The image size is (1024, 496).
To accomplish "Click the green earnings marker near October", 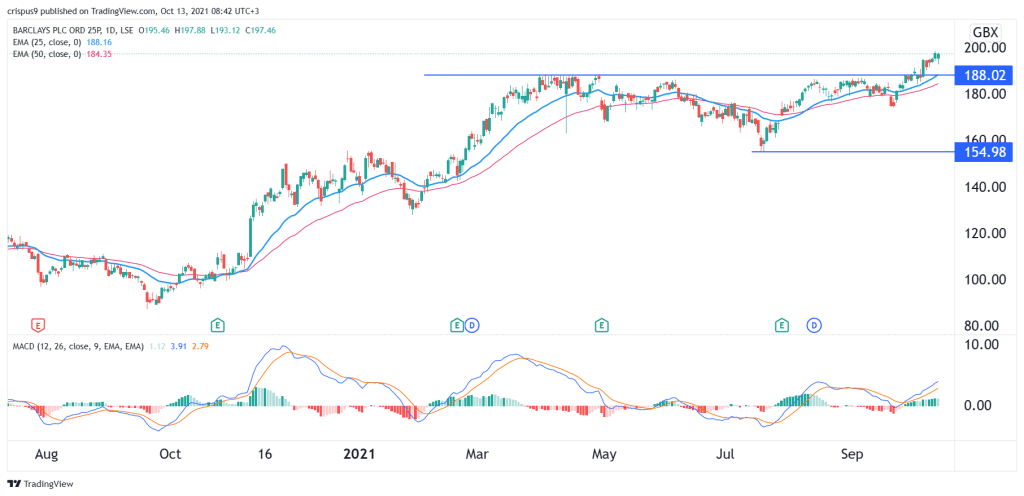I will [216, 324].
